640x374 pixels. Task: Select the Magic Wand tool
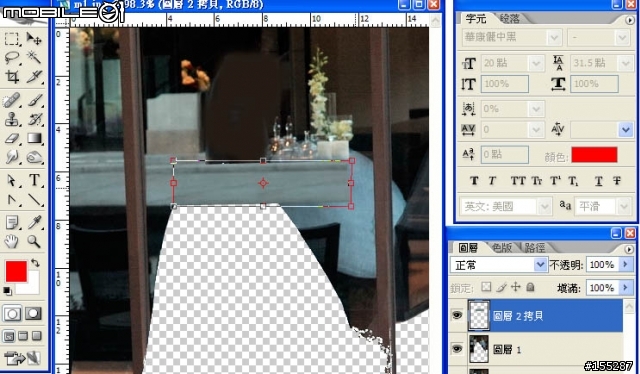(x=34, y=58)
